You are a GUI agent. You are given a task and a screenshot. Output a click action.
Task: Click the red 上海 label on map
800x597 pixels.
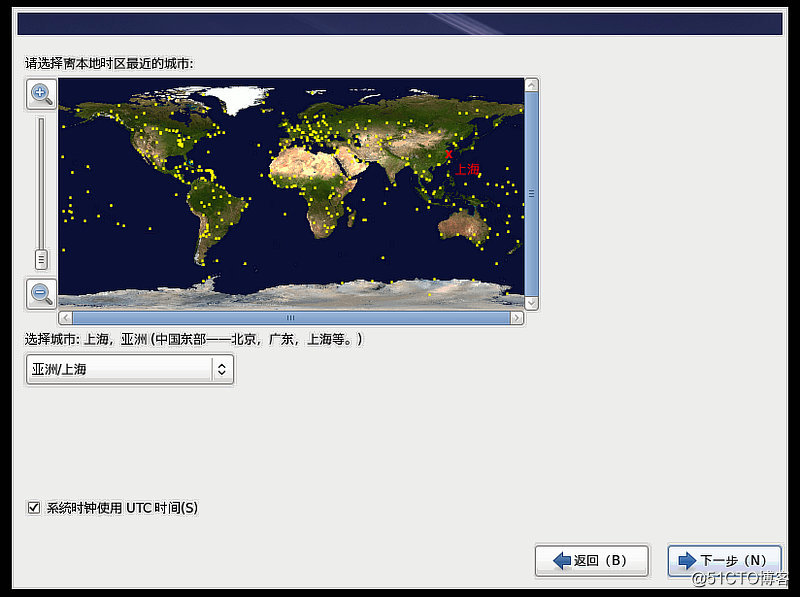[467, 169]
